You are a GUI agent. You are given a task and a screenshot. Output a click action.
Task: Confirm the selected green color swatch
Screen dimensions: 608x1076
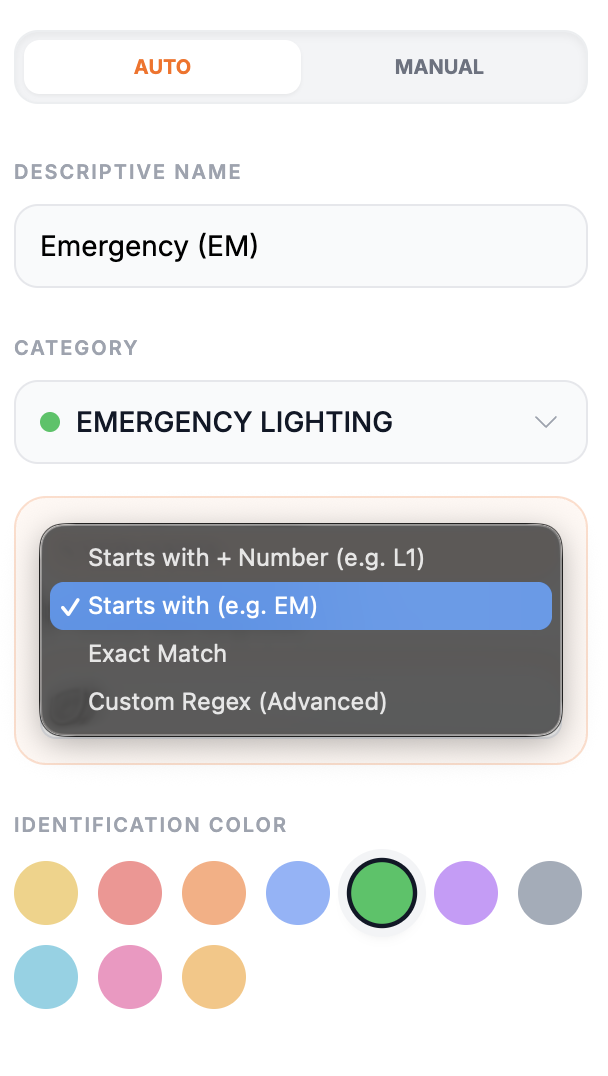(382, 893)
